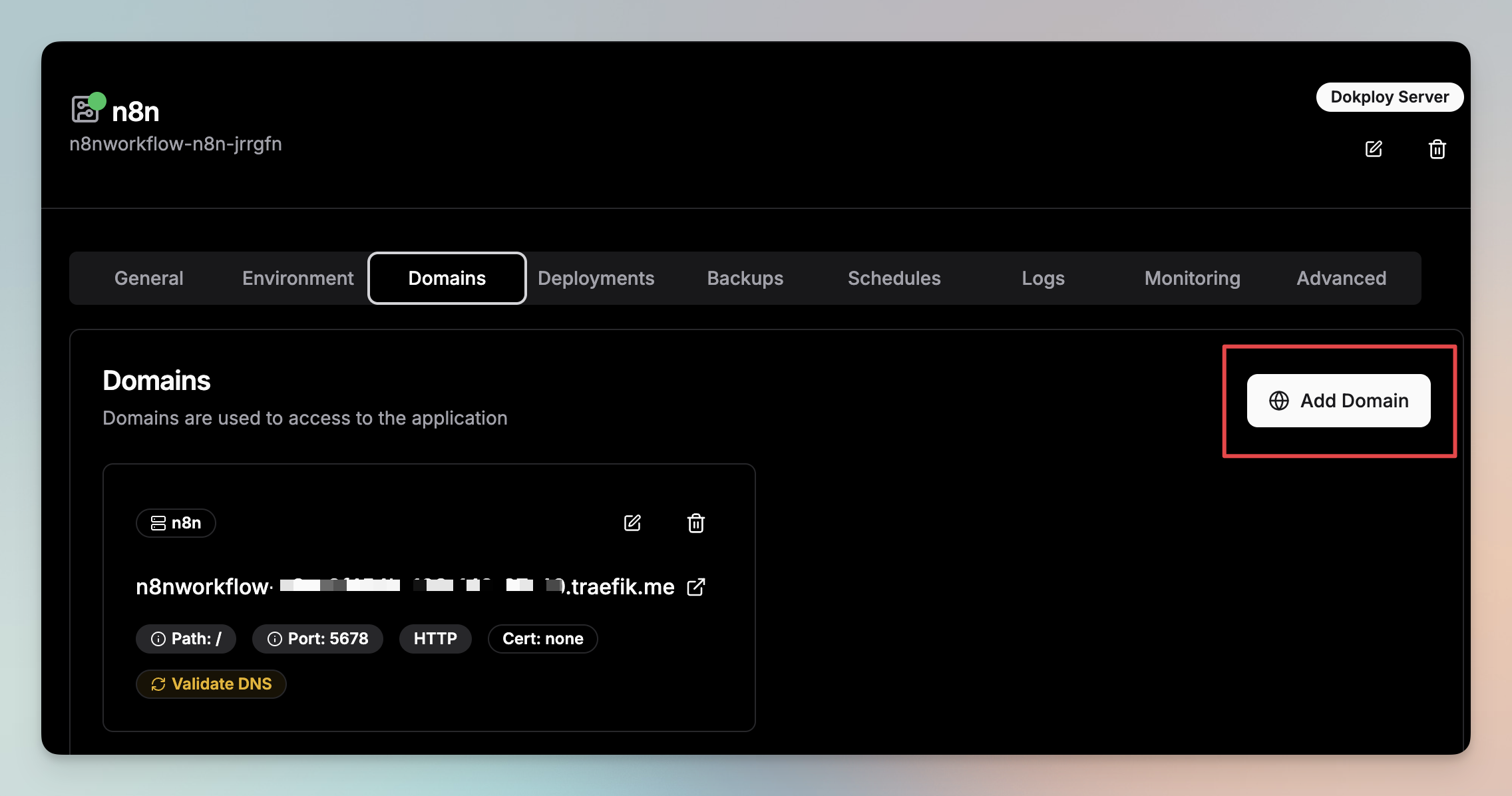
Task: Edit the n8n service name pencil icon
Action: 1374,149
